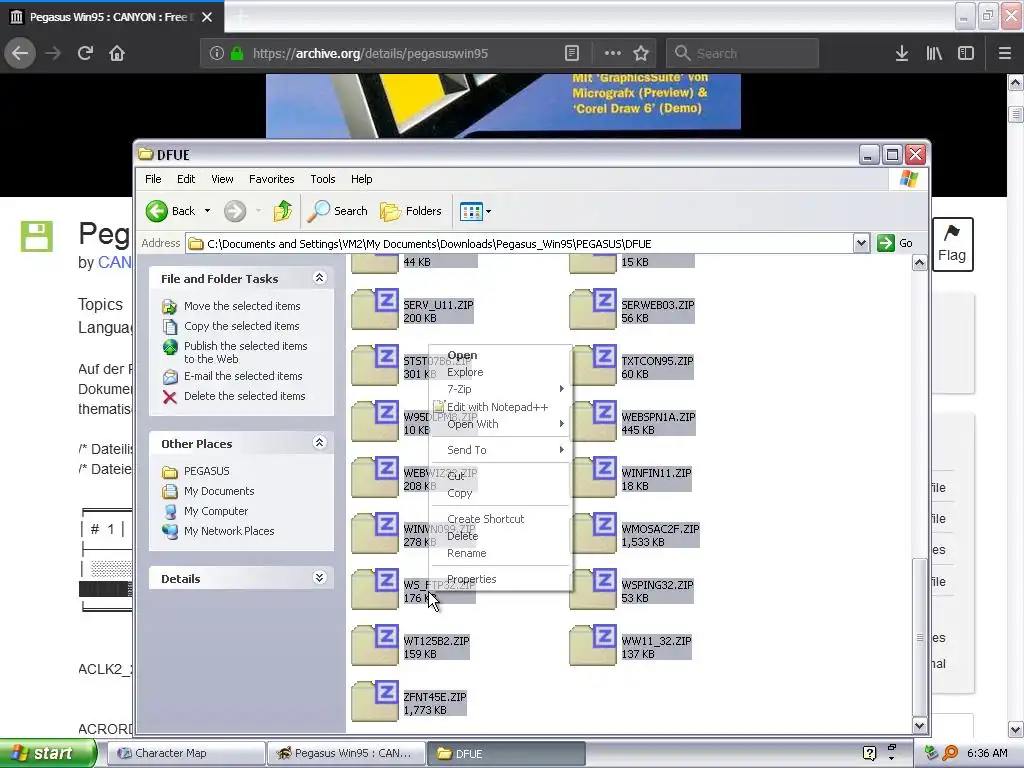Screen dimensions: 1024x768
Task: Bookmark page with star icon
Action: click(x=641, y=53)
